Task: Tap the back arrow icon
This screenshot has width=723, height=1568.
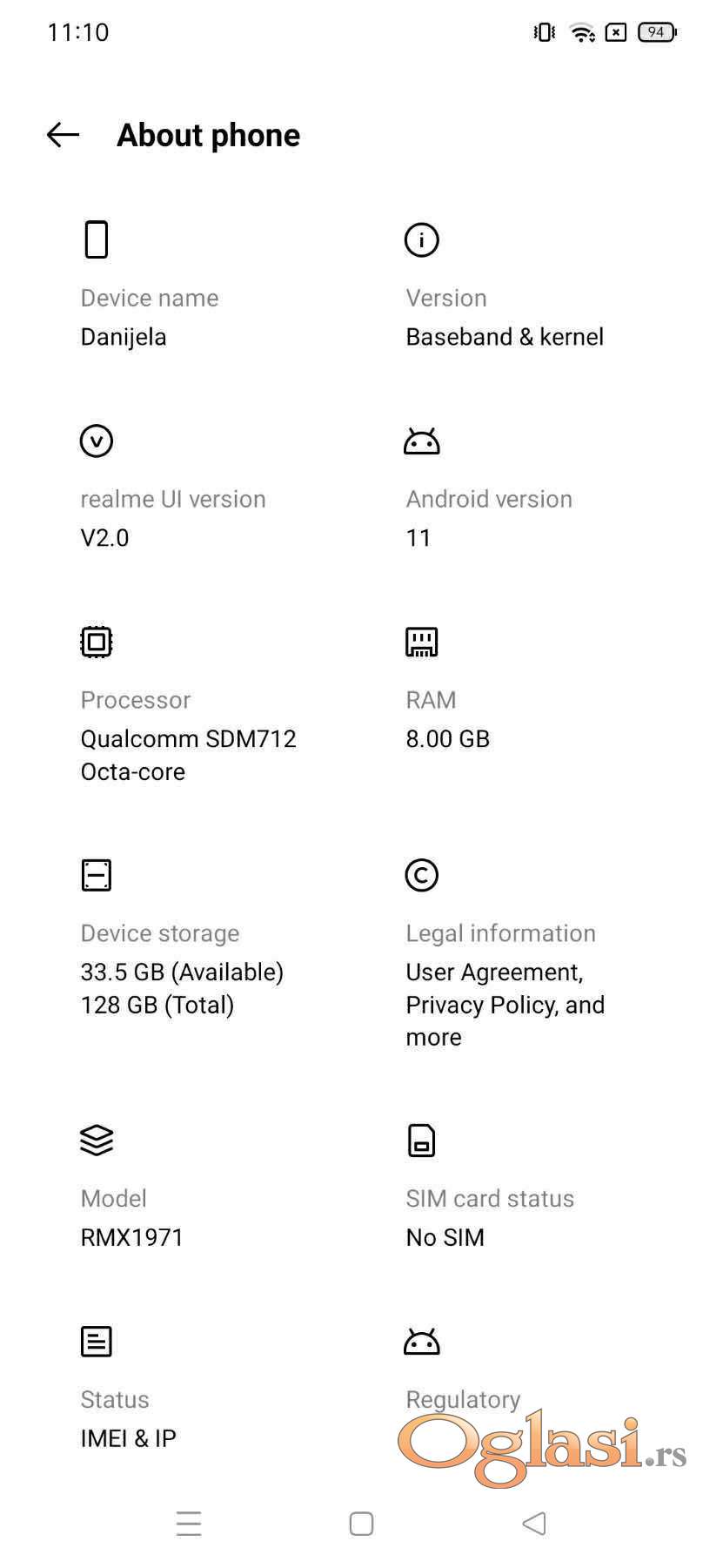Action: (63, 135)
